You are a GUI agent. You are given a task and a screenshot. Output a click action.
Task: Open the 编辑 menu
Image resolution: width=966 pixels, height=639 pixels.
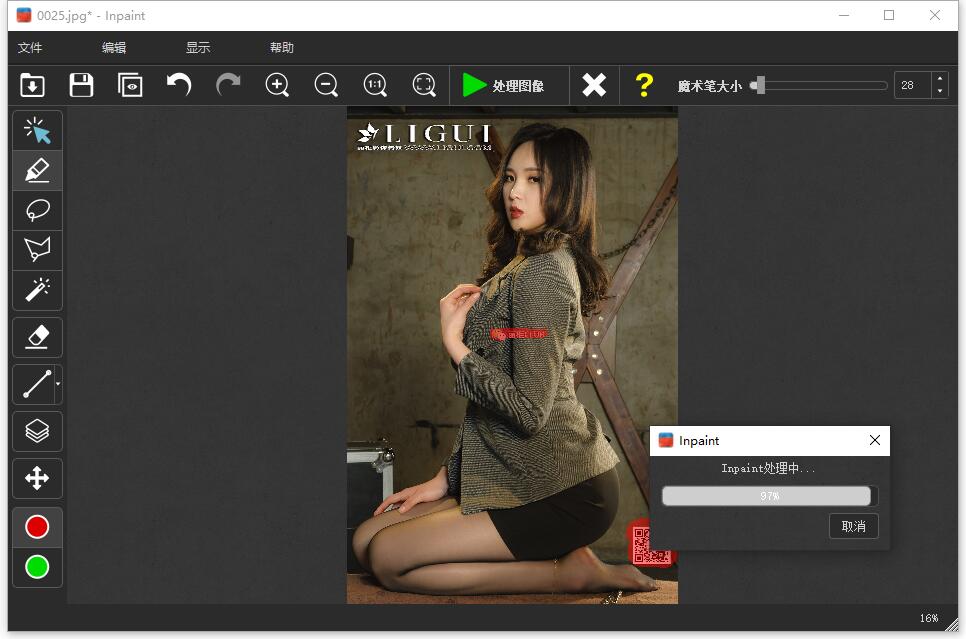click(x=114, y=47)
